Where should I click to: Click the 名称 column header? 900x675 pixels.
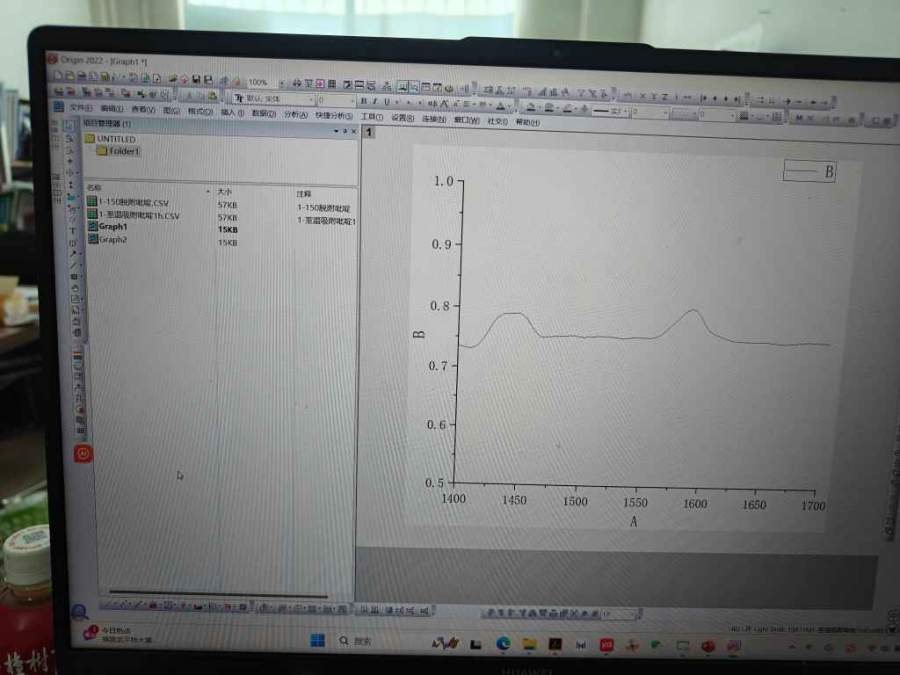pyautogui.click(x=94, y=188)
